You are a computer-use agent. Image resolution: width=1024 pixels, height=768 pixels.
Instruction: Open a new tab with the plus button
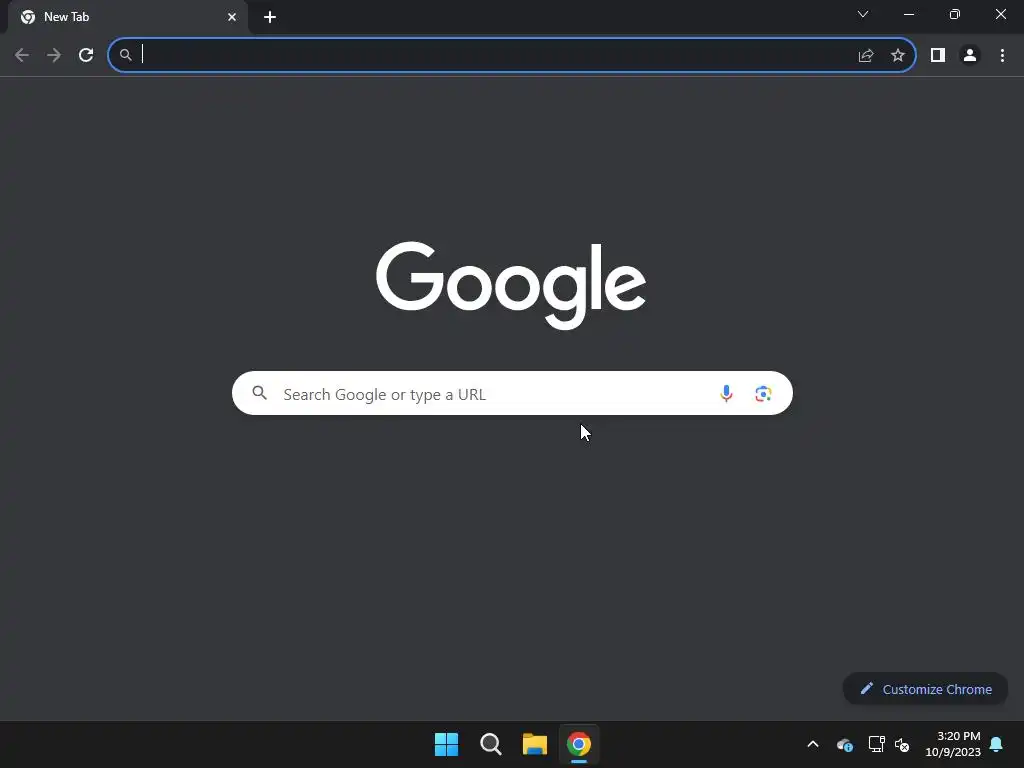[x=270, y=17]
